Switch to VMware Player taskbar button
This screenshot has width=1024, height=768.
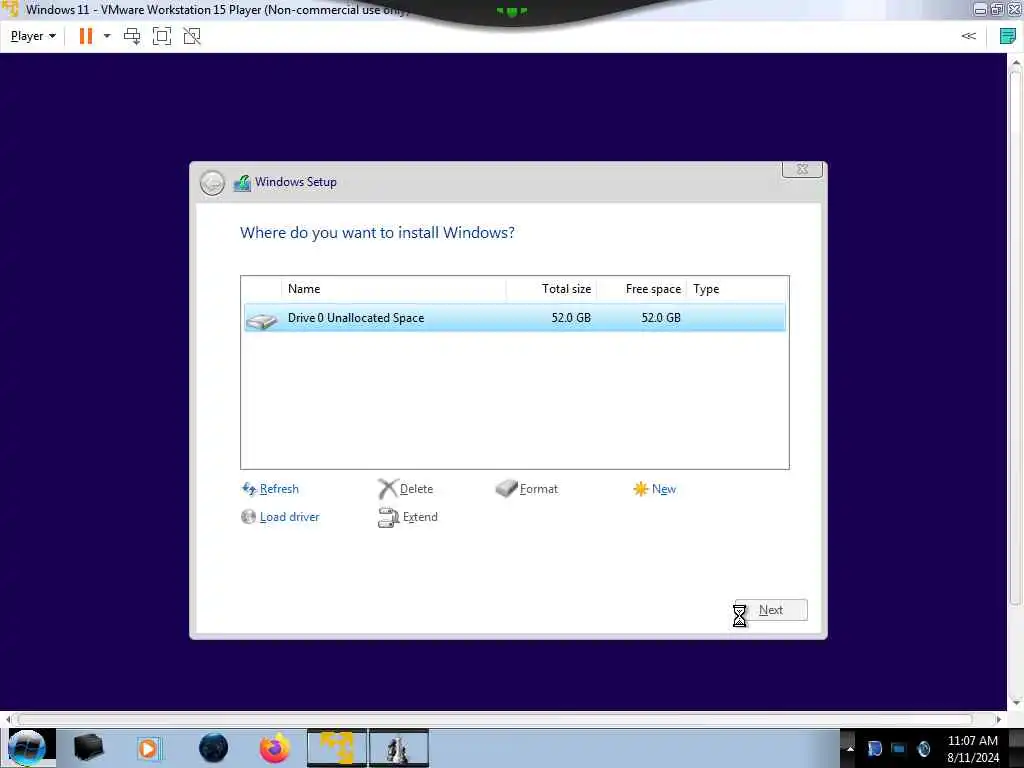point(337,748)
